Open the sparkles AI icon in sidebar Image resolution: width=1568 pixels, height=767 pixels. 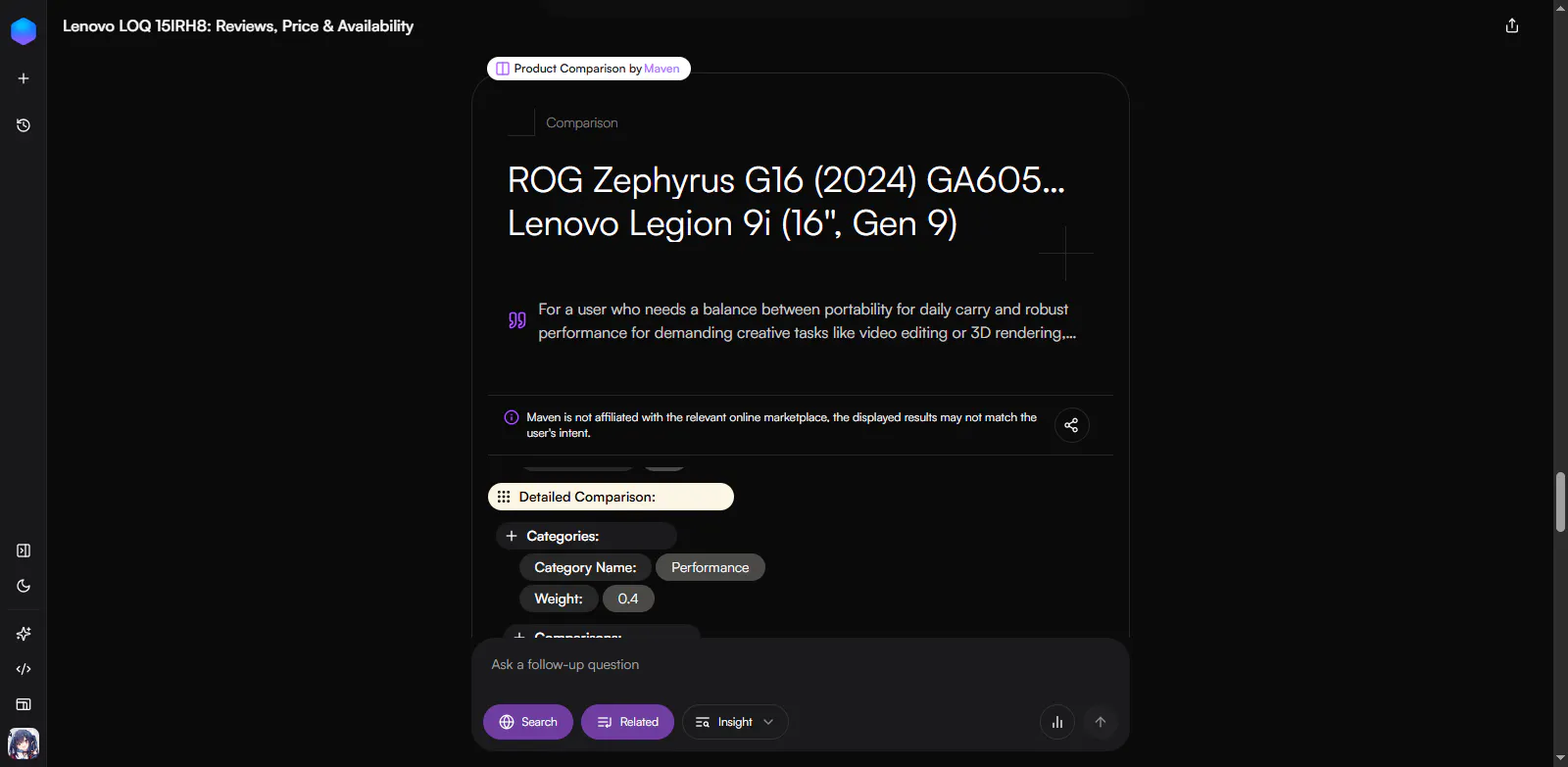pyautogui.click(x=24, y=634)
